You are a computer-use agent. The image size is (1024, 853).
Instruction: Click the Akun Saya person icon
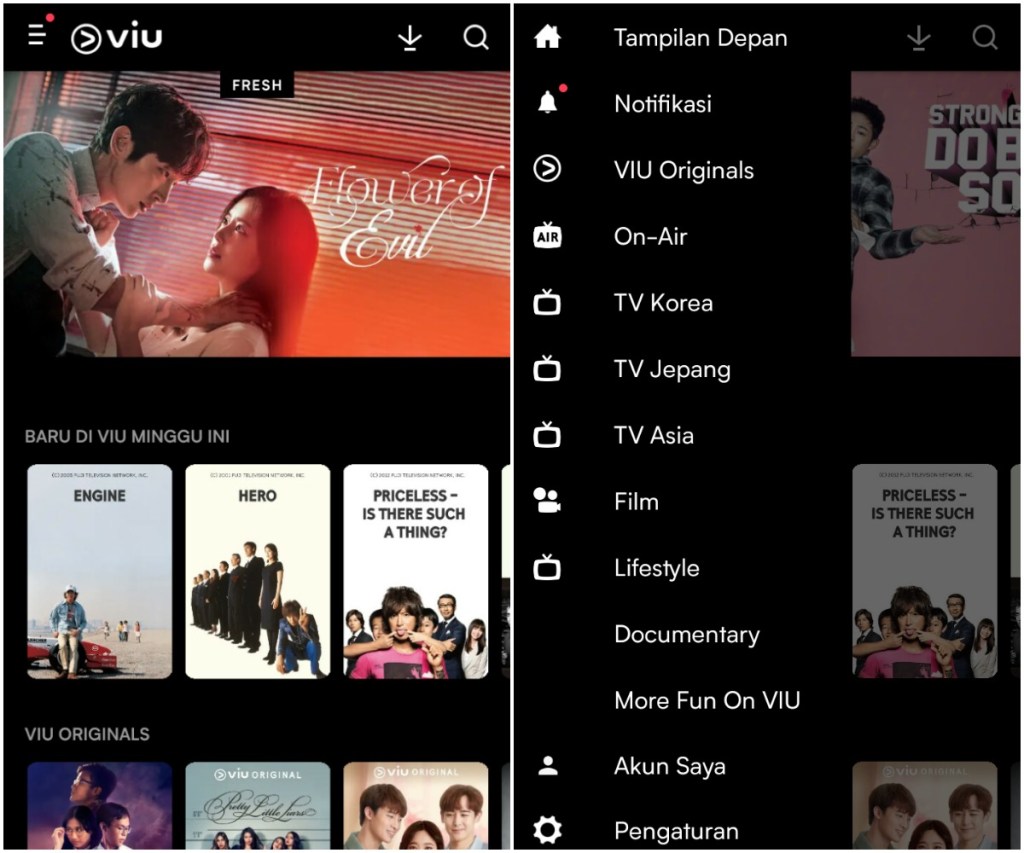click(x=547, y=766)
